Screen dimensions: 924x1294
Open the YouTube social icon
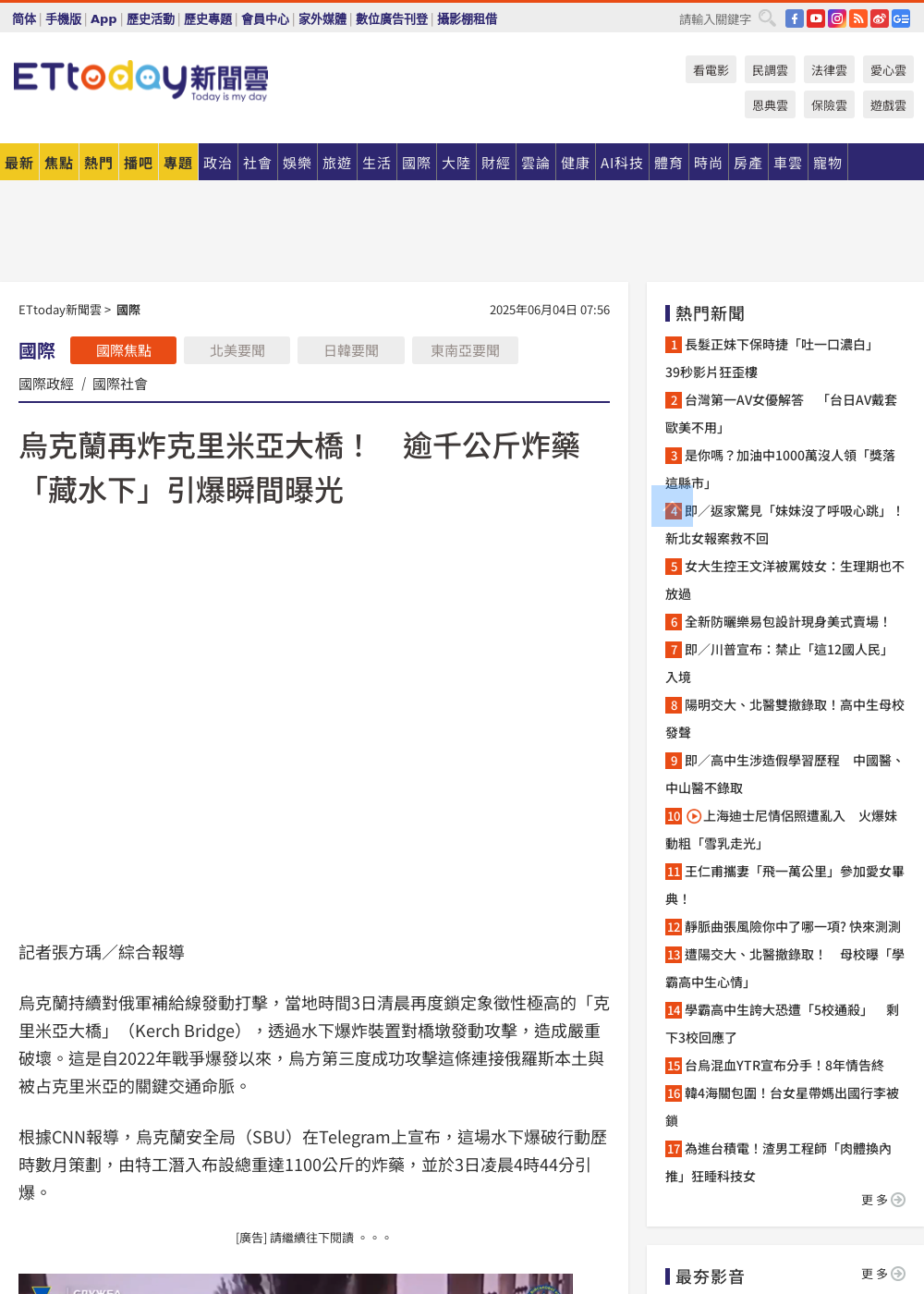click(x=816, y=18)
